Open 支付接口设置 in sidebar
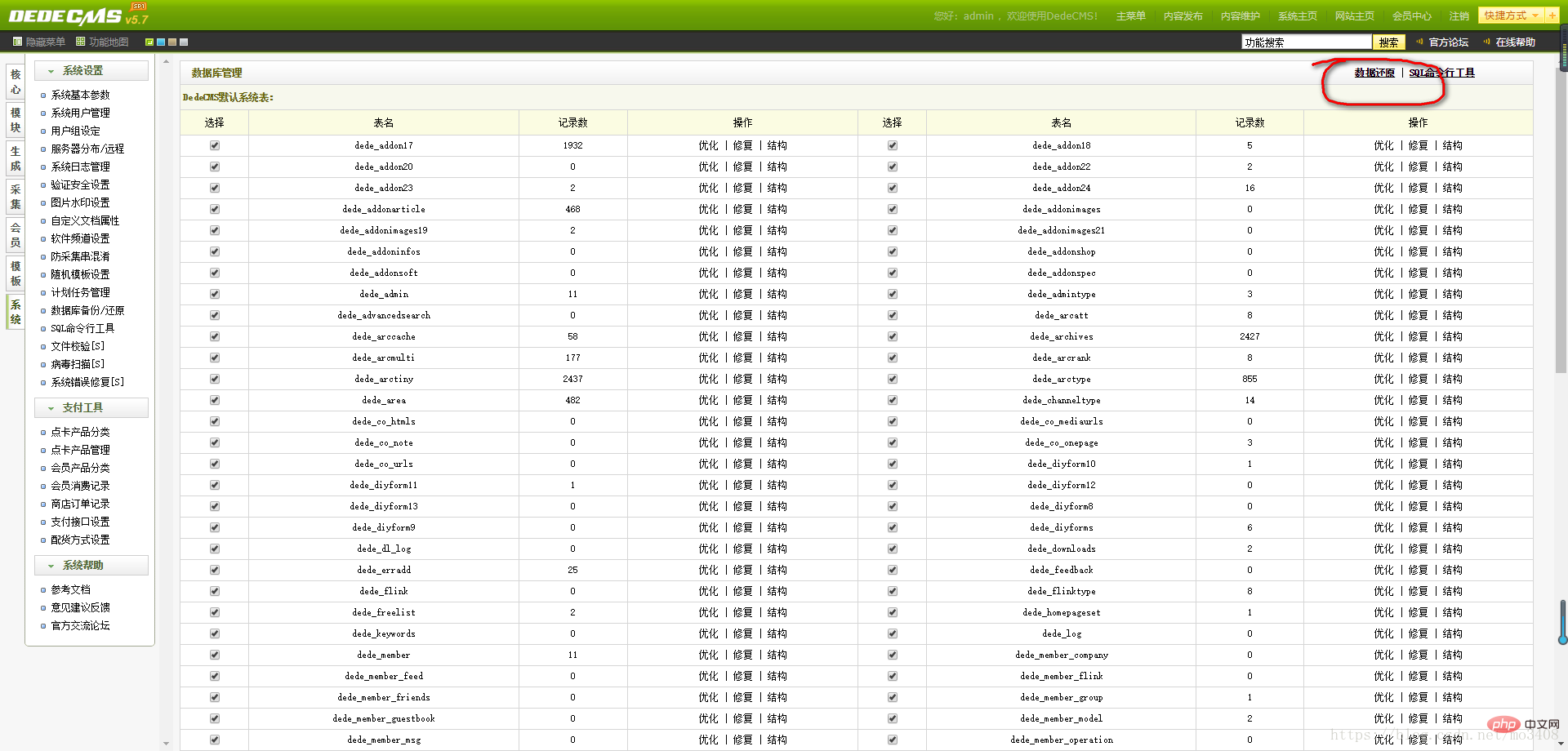The height and width of the screenshot is (751, 1568). click(x=80, y=522)
